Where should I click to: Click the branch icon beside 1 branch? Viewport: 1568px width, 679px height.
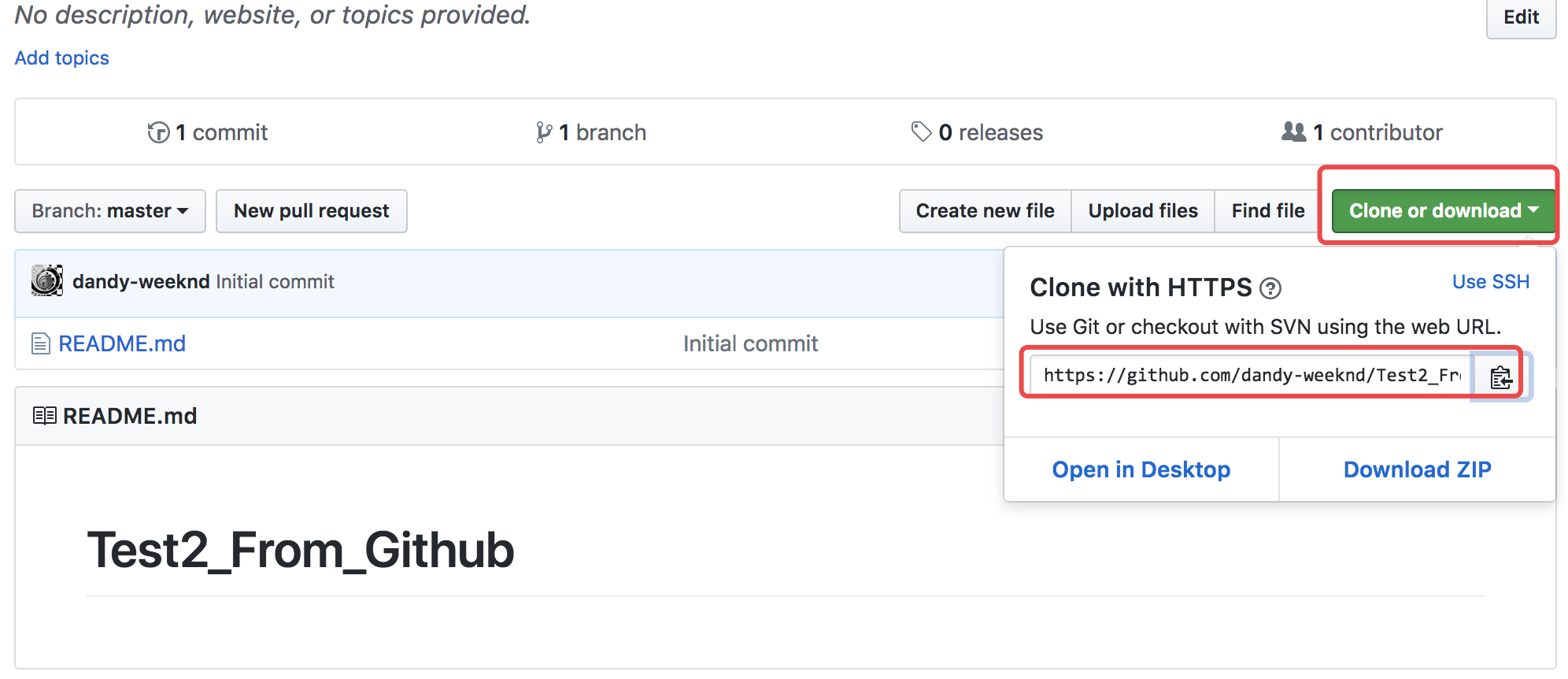543,132
